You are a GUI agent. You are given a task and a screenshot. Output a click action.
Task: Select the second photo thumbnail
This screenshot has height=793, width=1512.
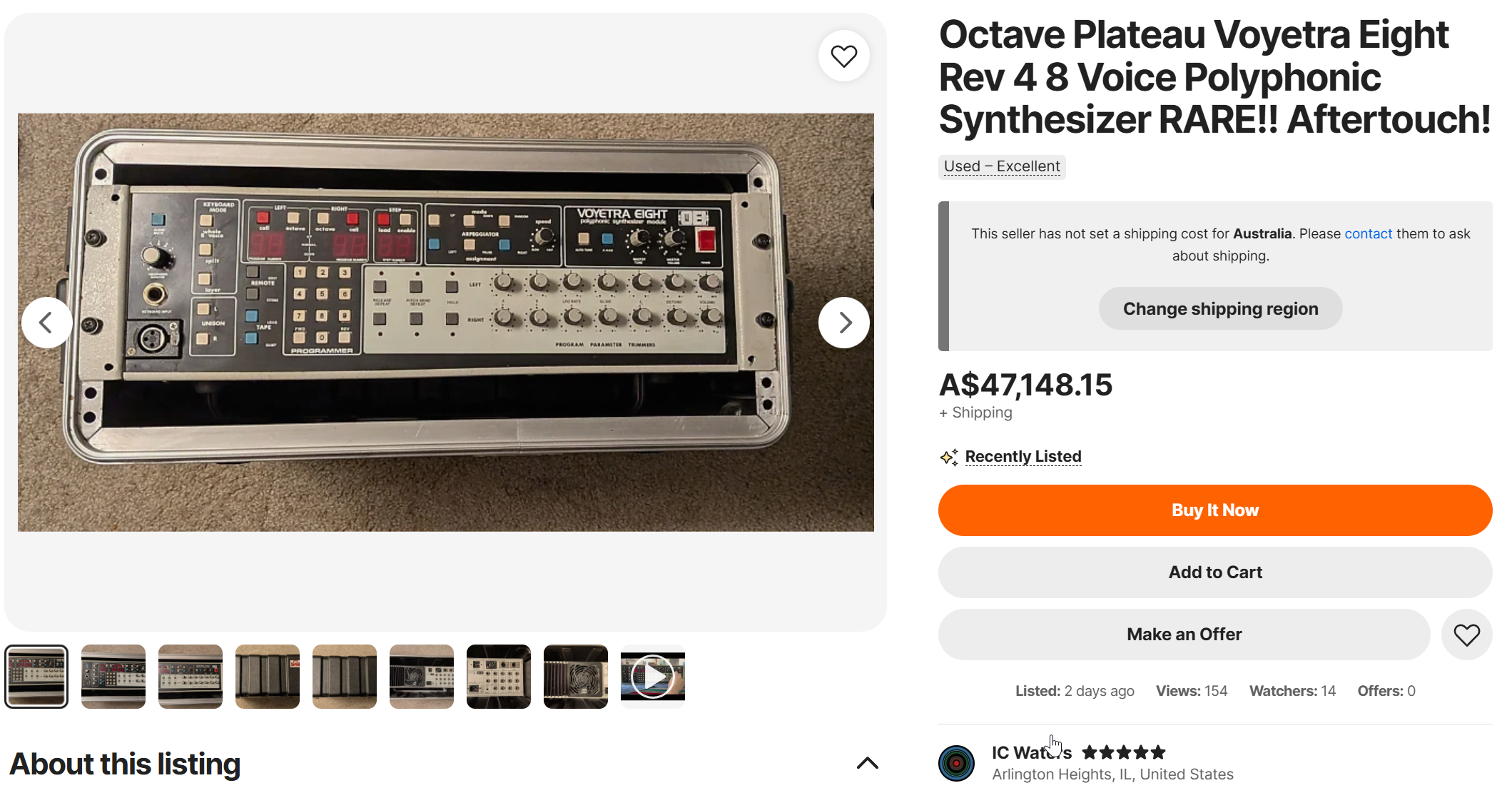click(x=113, y=677)
